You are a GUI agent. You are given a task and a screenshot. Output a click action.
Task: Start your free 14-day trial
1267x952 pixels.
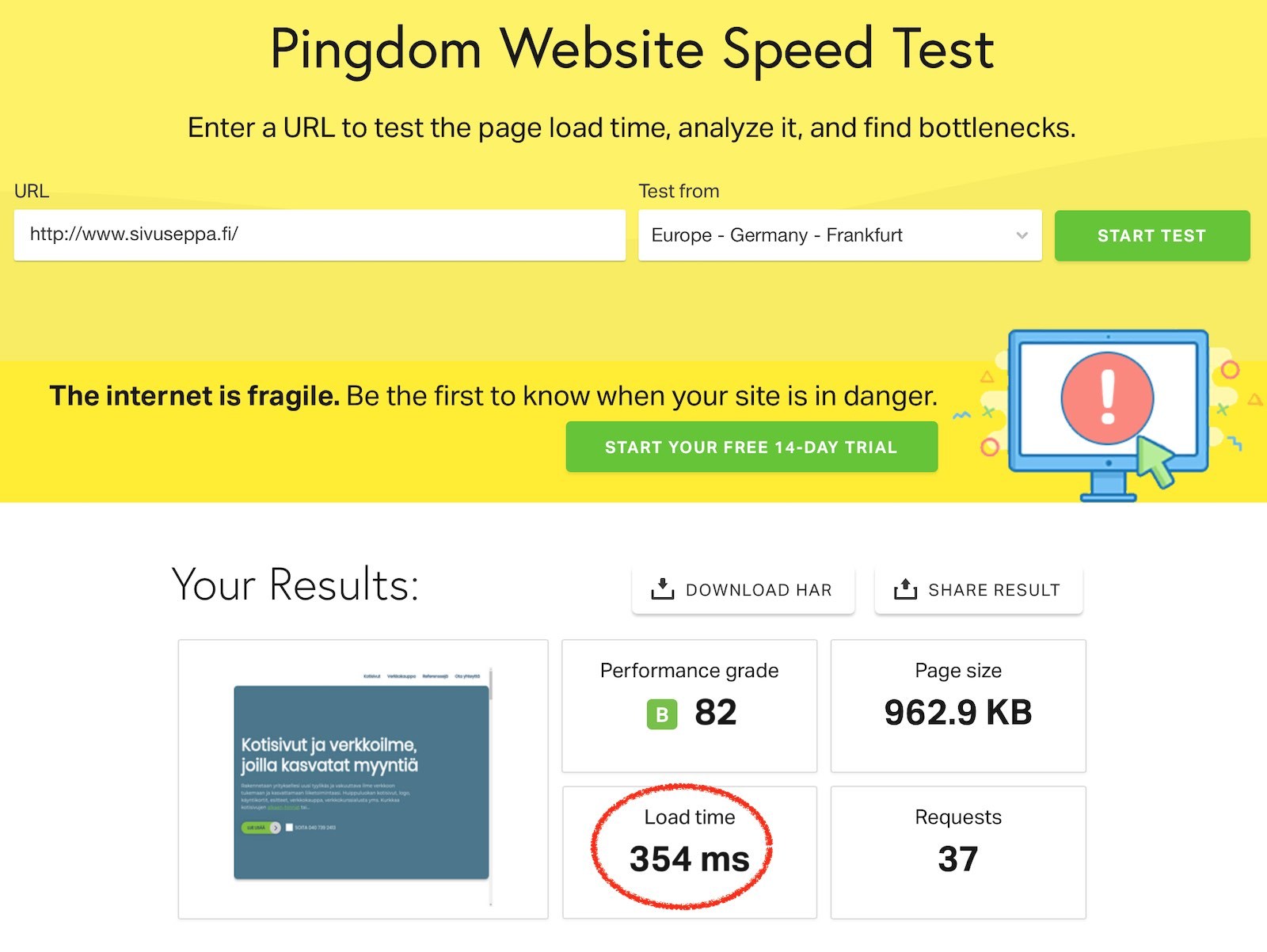coord(751,447)
